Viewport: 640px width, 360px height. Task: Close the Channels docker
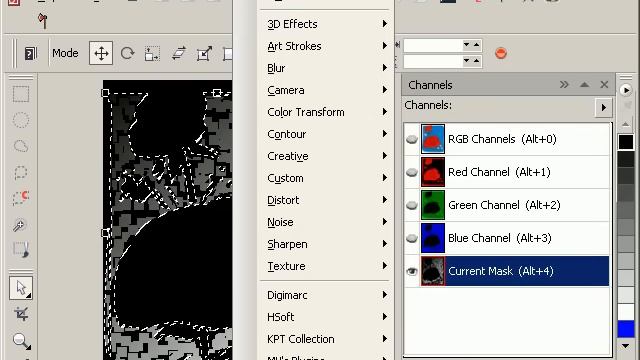click(x=604, y=84)
